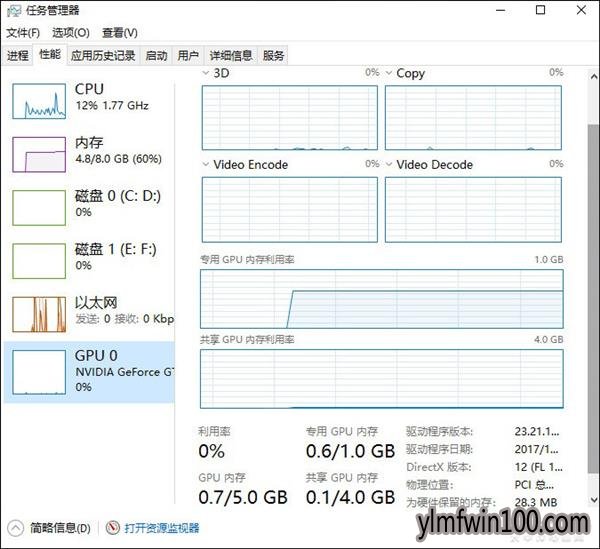The width and height of the screenshot is (600, 549).
Task: Click the collapse circle icon beside 简略信息(D)
Action: [16, 528]
